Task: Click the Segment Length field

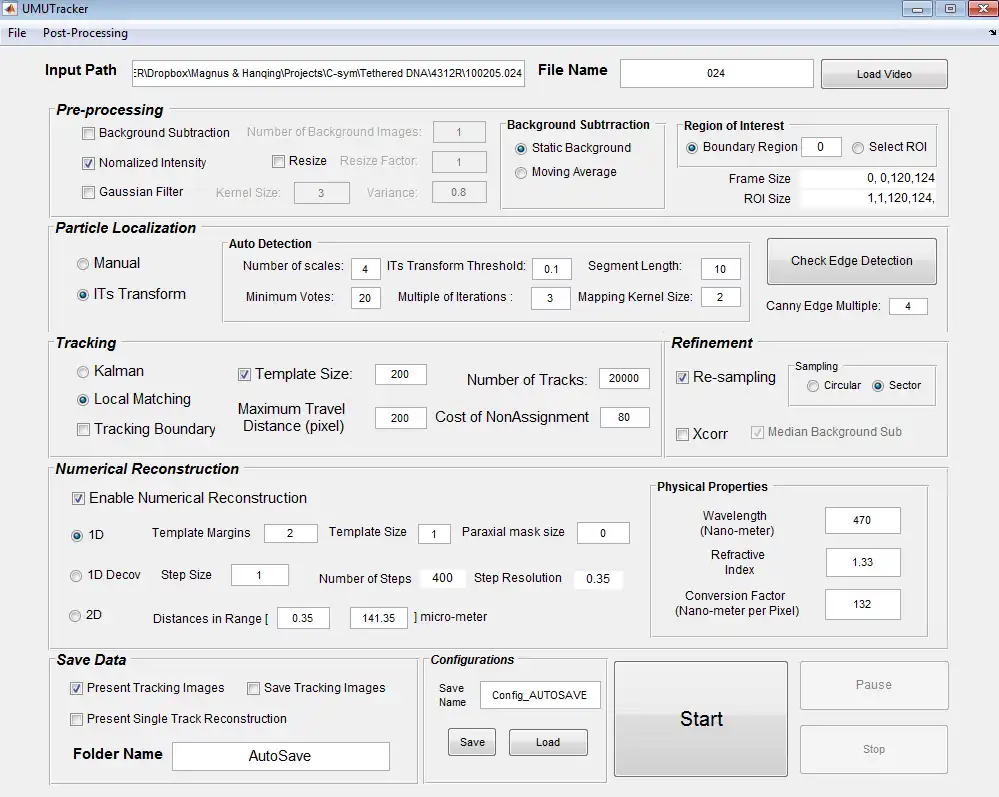Action: 720,269
